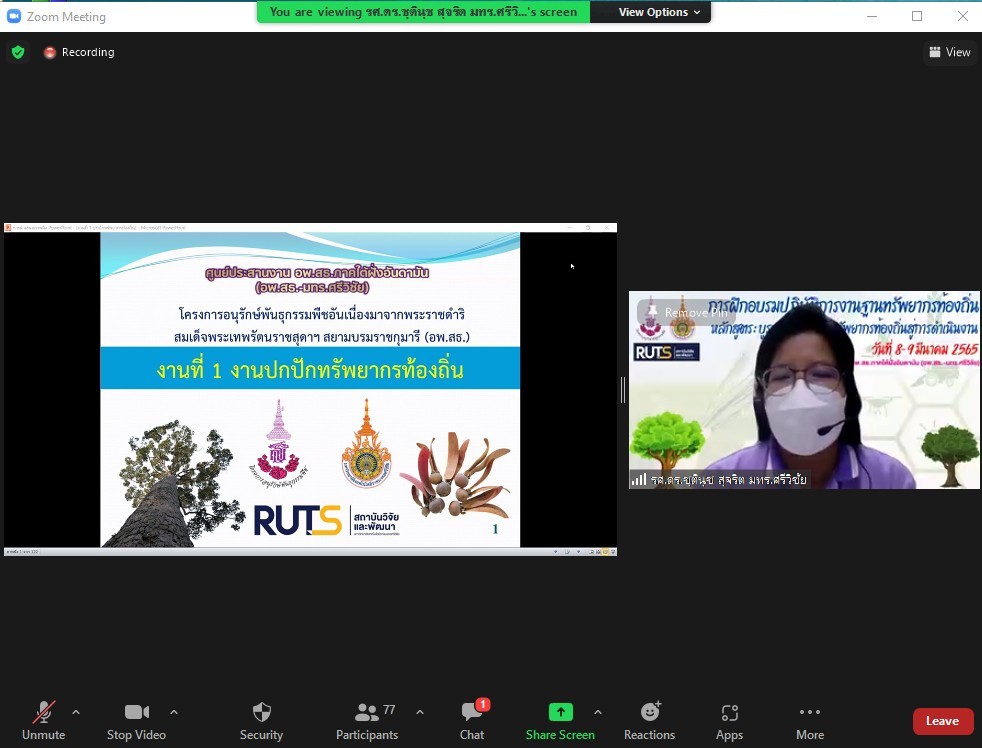Open the Reactions emoji picker
This screenshot has width=982, height=748.
pos(650,720)
